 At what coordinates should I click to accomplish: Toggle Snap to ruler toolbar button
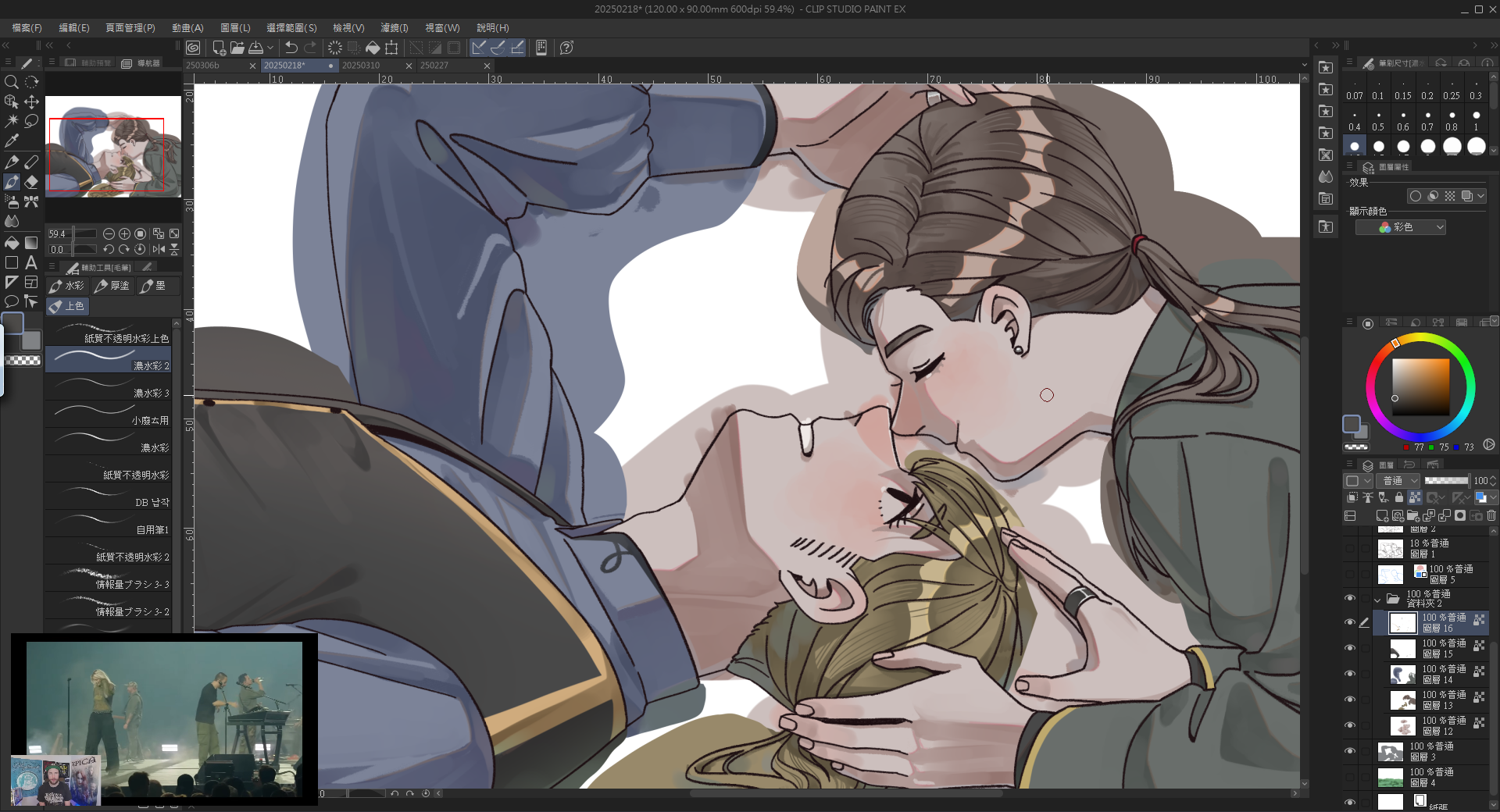point(479,48)
